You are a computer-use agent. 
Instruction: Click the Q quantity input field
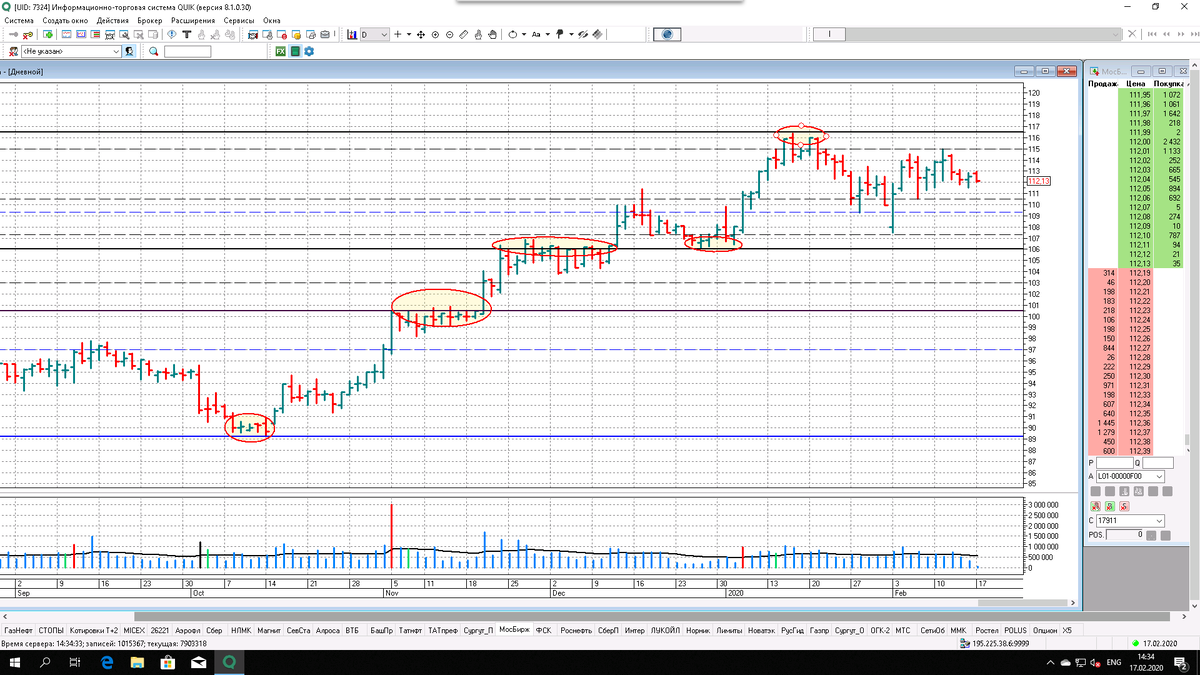pyautogui.click(x=1158, y=463)
